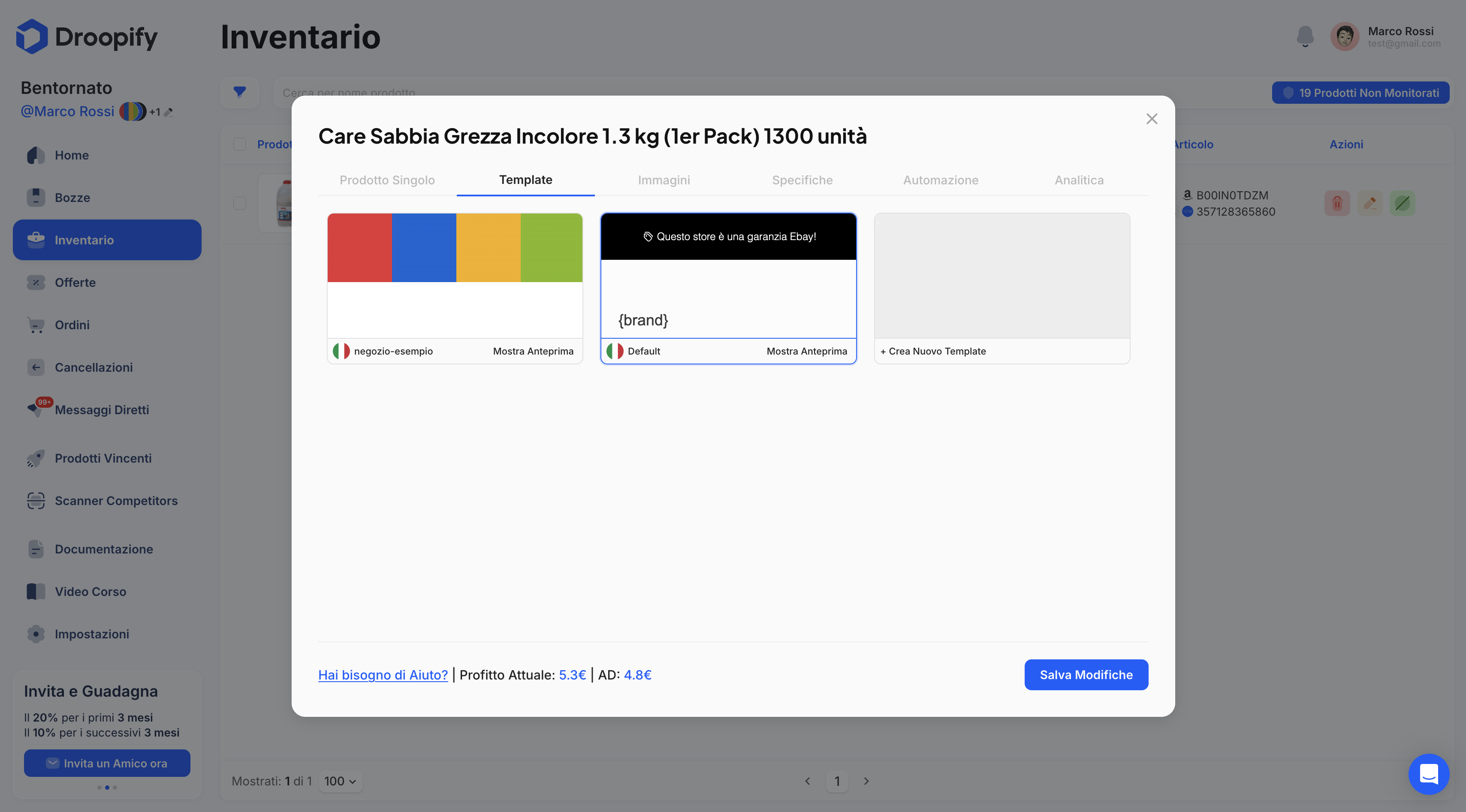1466x812 pixels.
Task: Click the Droopify logo icon
Action: (32, 36)
